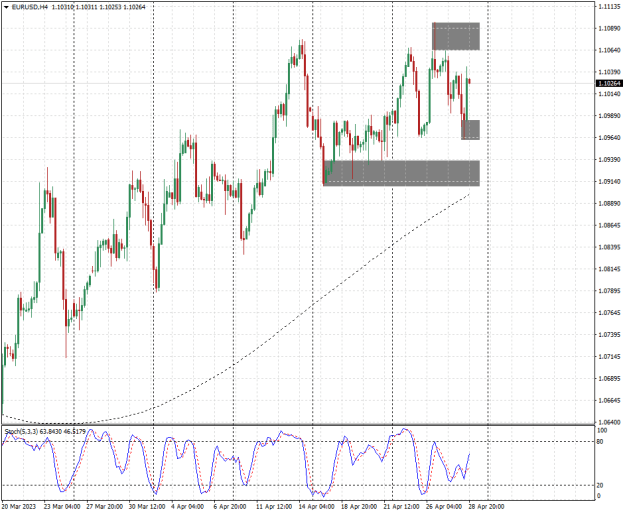Screen dimensions: 625x514
Task: Click the 1.10890 price scale label
Action: point(609,28)
